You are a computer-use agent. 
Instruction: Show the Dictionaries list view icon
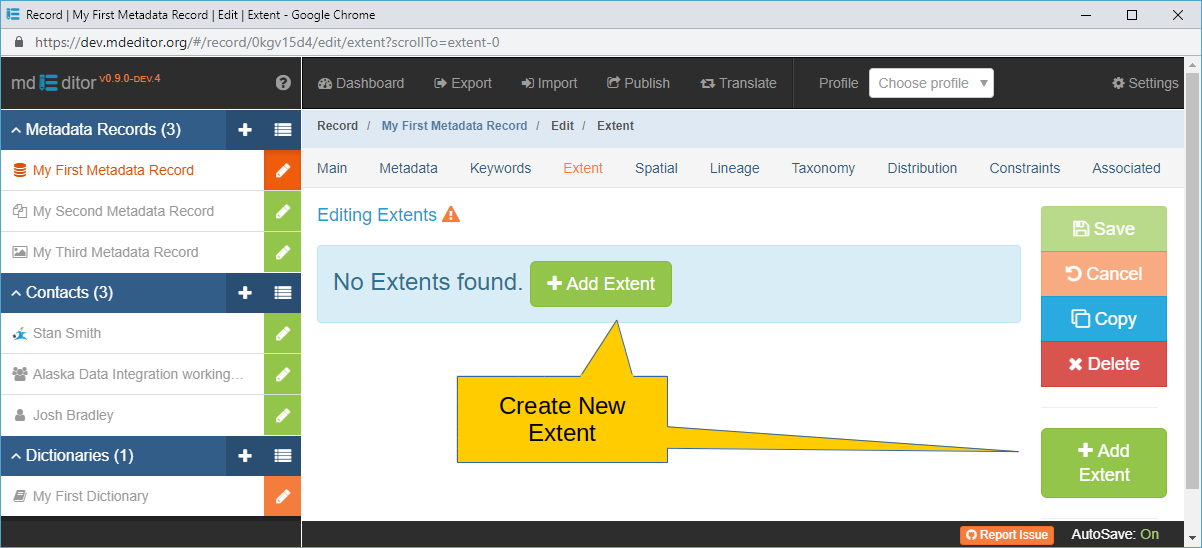click(283, 456)
